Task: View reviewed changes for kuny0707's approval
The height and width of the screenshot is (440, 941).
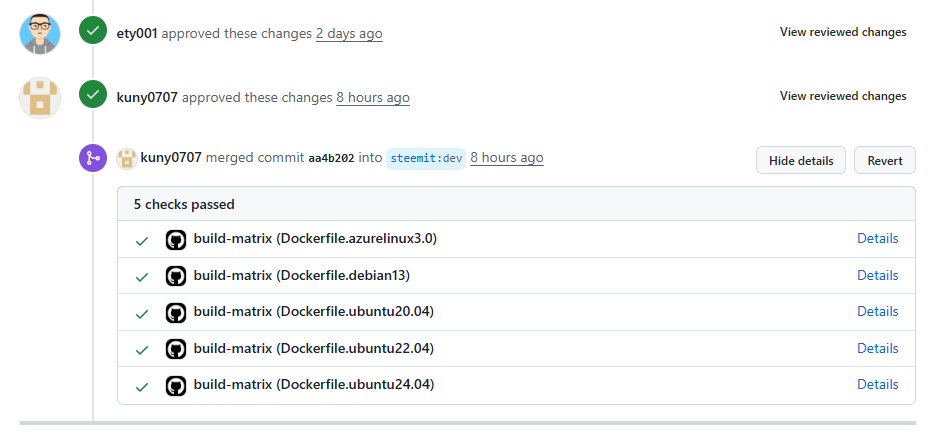Action: coord(843,96)
